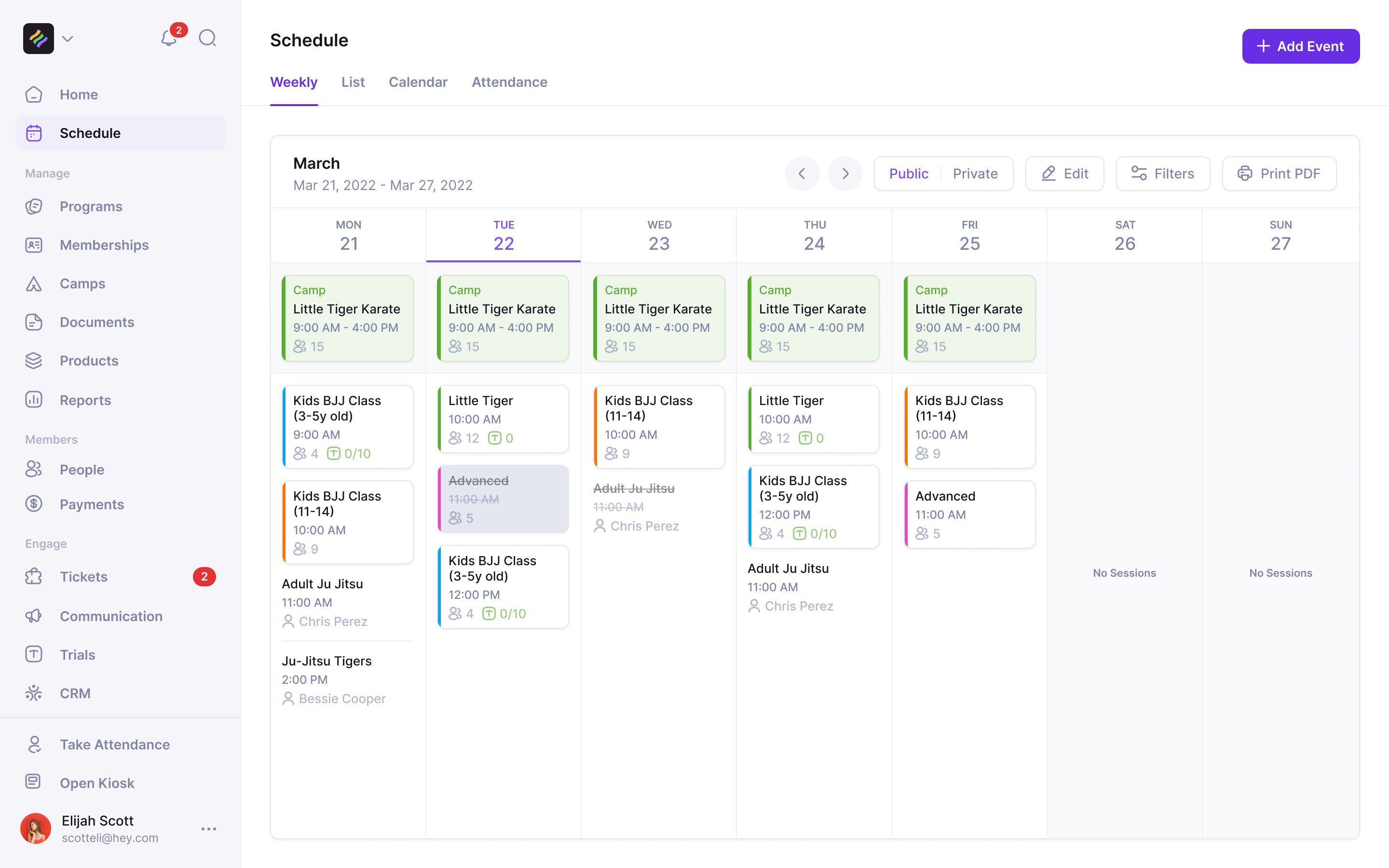Click the Communication megaphone icon
The image size is (1389, 868).
(x=34, y=616)
